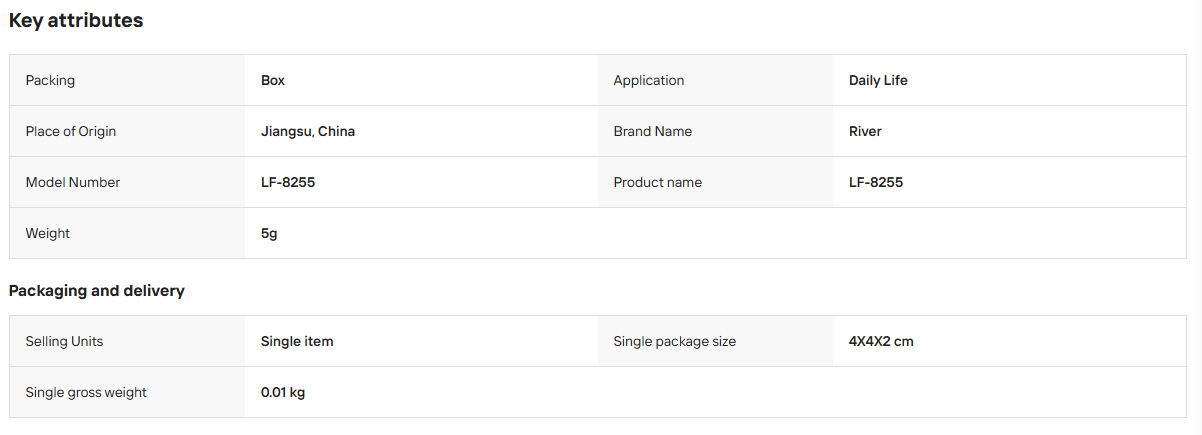Click the Packaging and delivery heading

(97, 291)
